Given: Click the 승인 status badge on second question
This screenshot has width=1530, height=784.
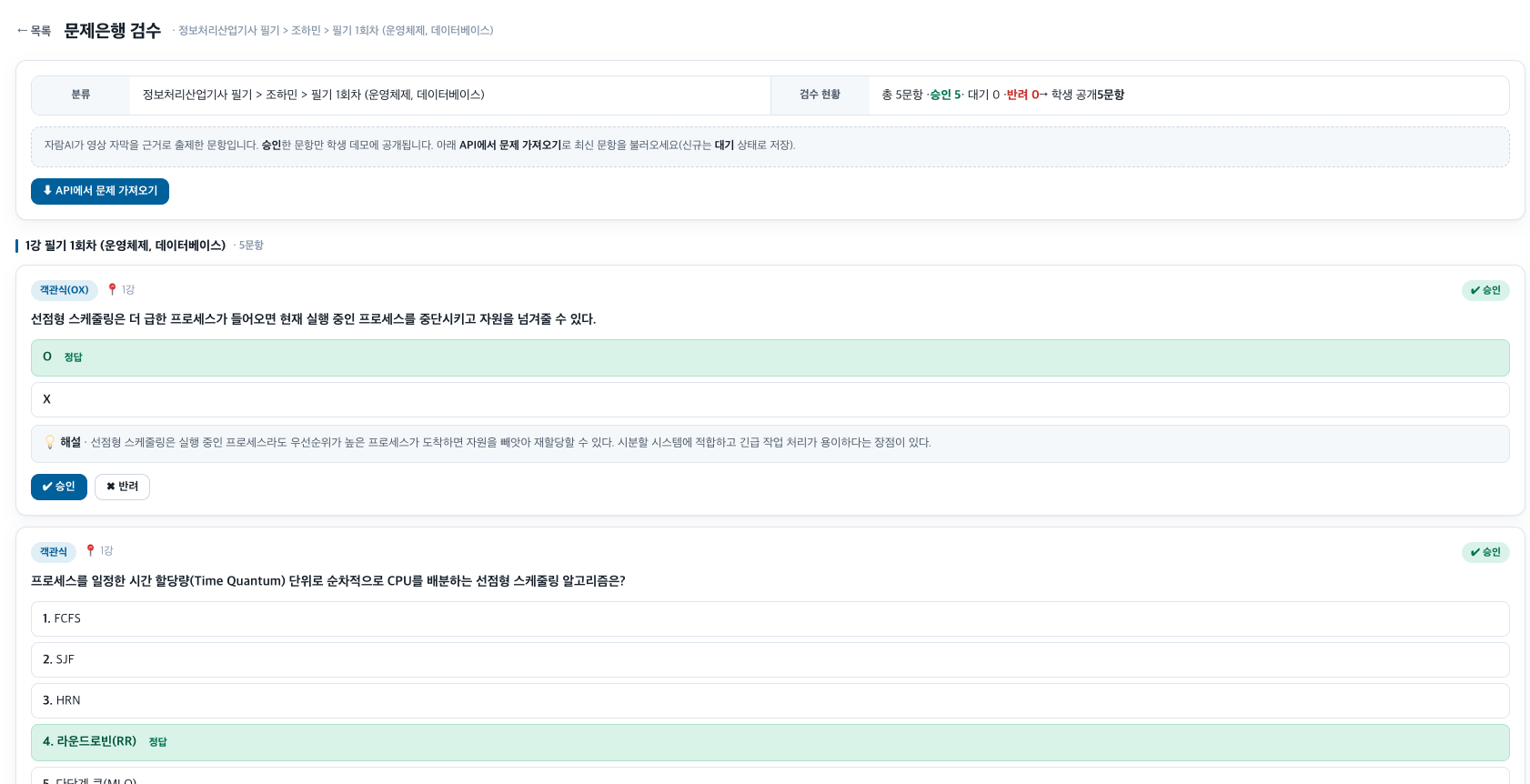Looking at the screenshot, I should (1485, 552).
